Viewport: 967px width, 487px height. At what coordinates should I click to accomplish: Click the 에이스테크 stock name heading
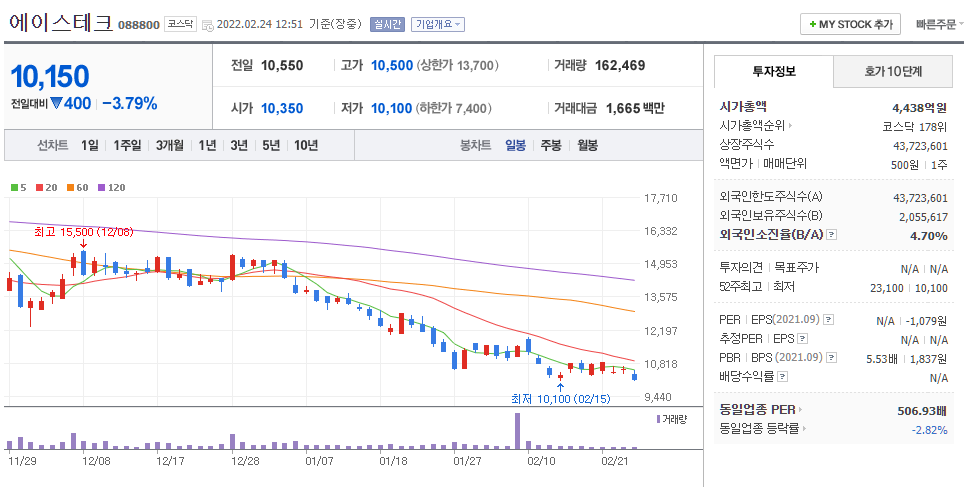coord(60,23)
